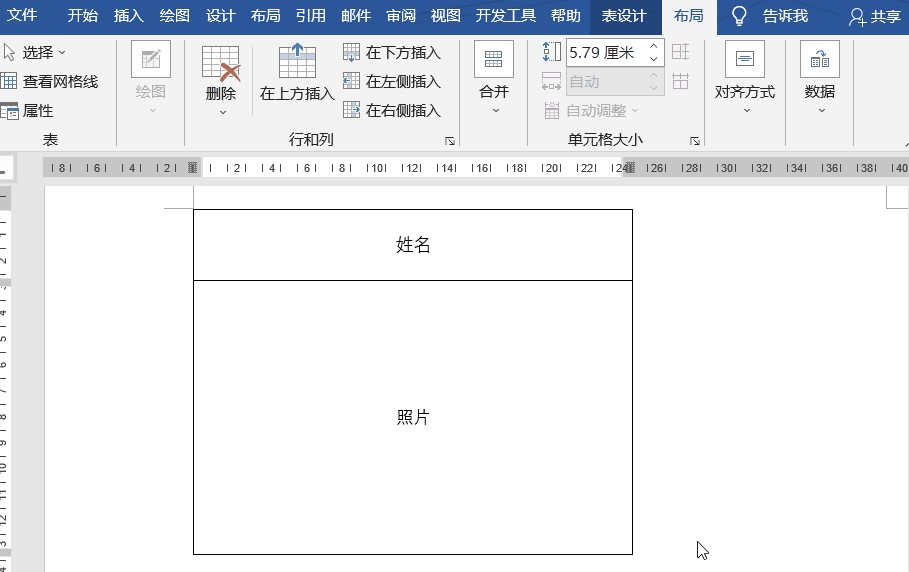909x572 pixels.
Task: Click the right margin marker on ruler
Action: [x=630, y=168]
